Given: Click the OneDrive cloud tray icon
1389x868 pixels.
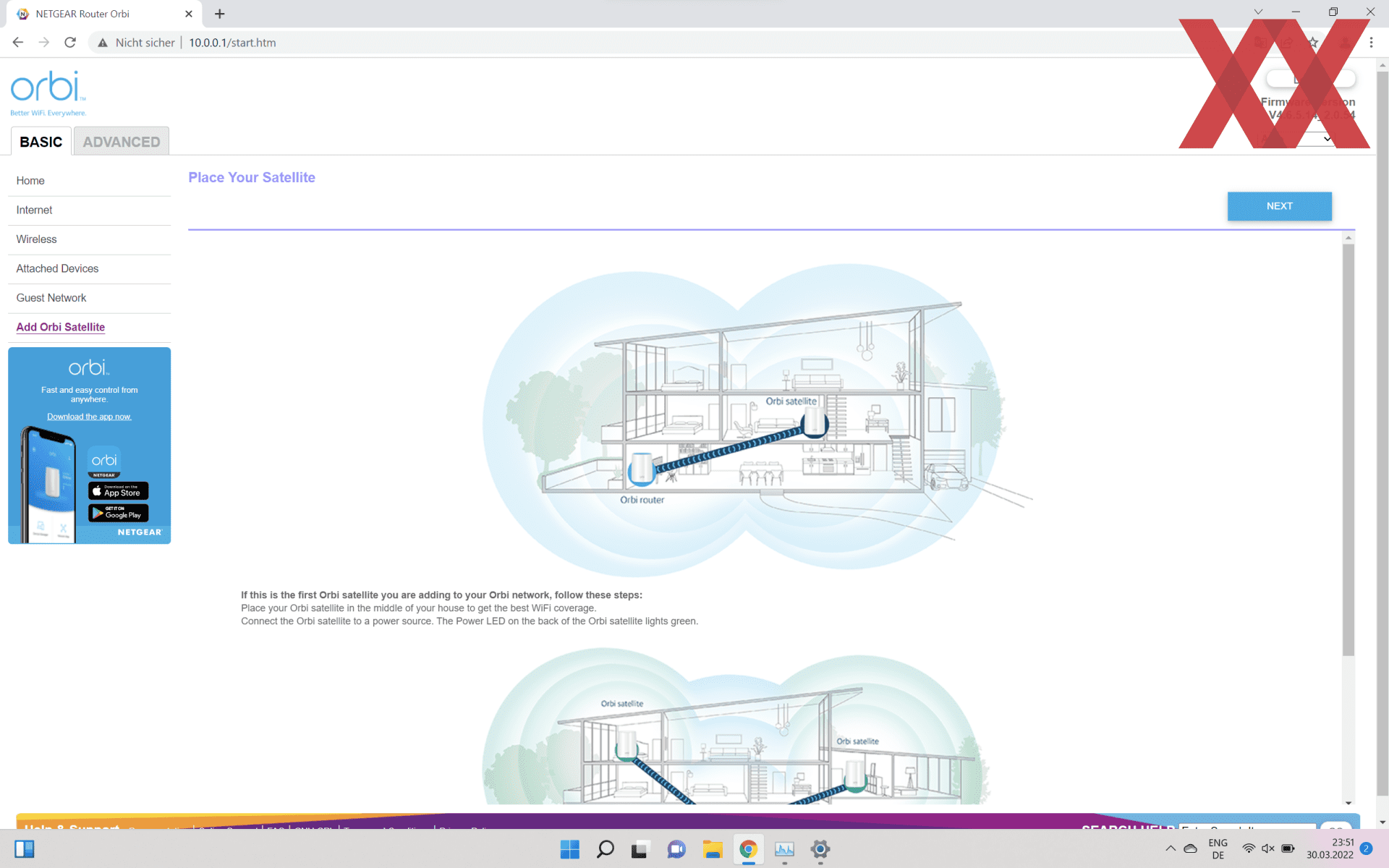Looking at the screenshot, I should 1190,848.
